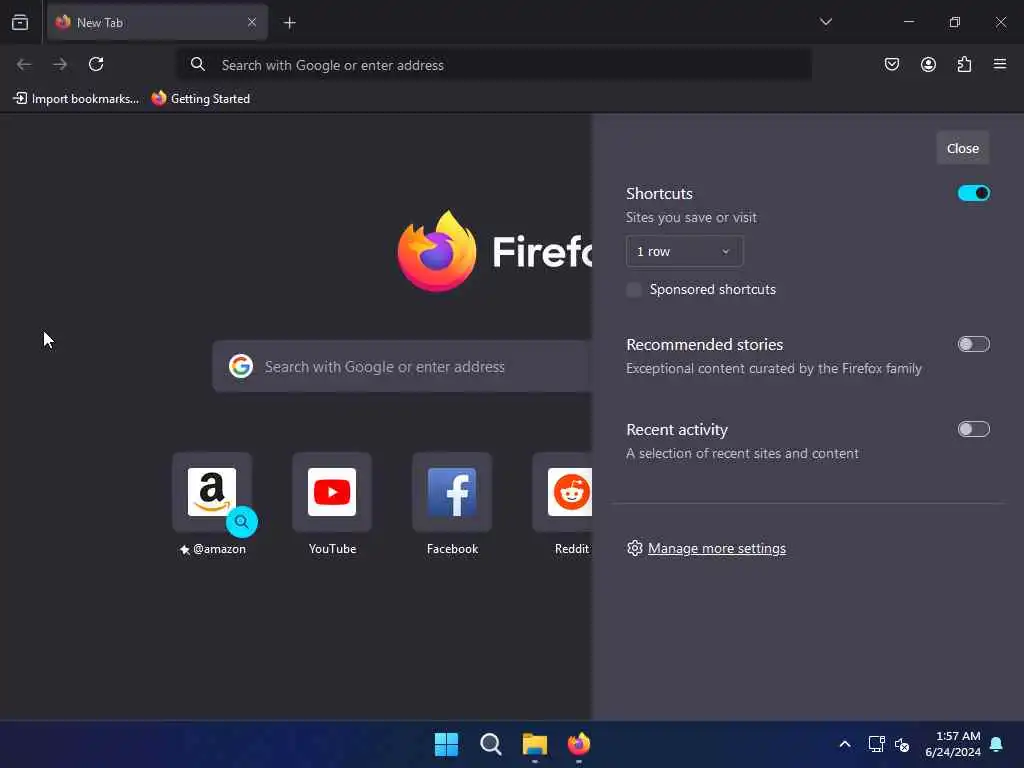Open Import bookmarks bookmark item
Image resolution: width=1024 pixels, height=768 pixels.
pos(76,99)
